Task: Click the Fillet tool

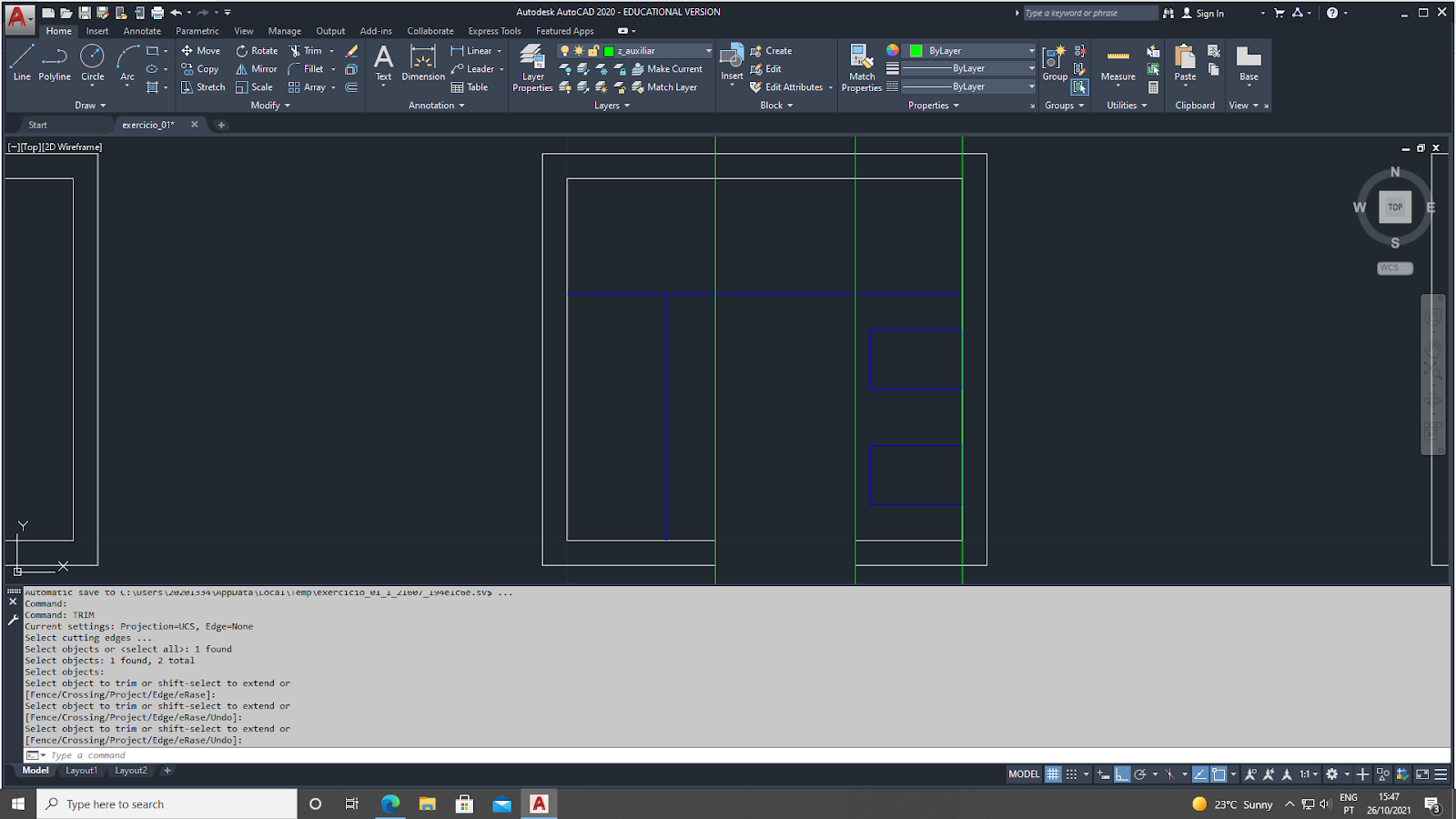Action: [x=307, y=69]
